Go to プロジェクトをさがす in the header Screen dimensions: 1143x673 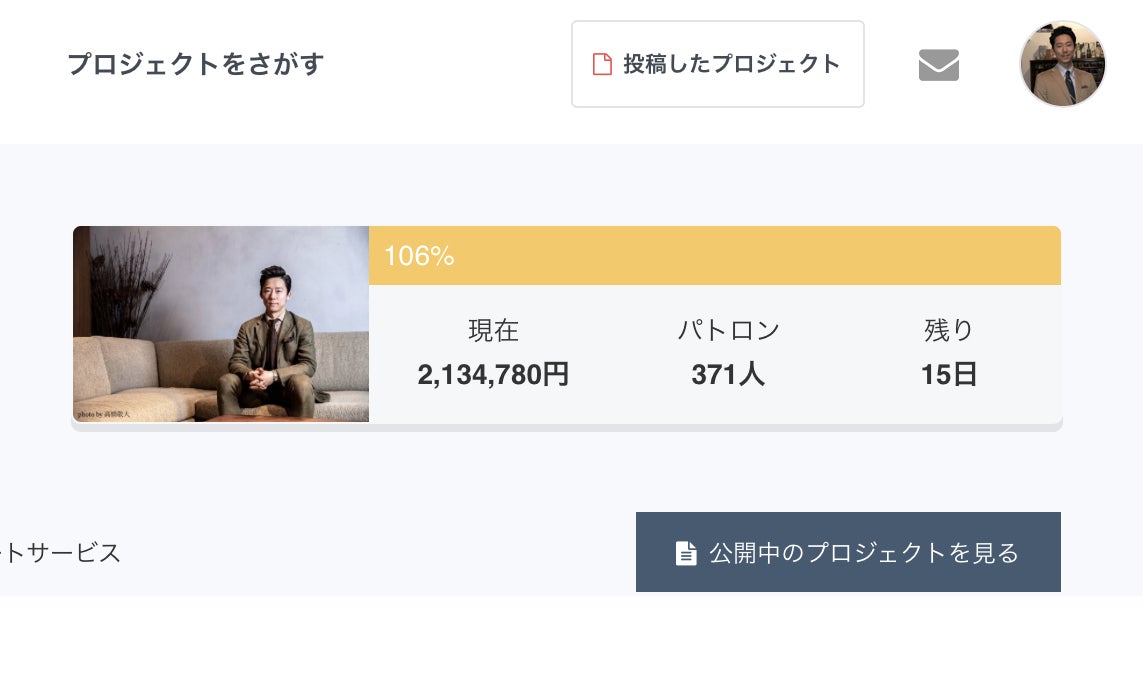196,64
